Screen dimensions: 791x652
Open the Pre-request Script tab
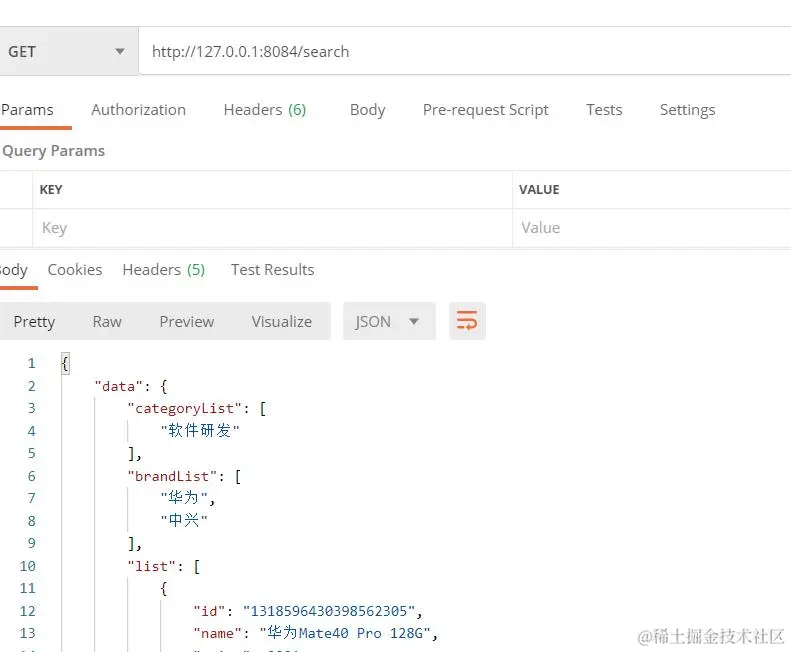tap(485, 110)
